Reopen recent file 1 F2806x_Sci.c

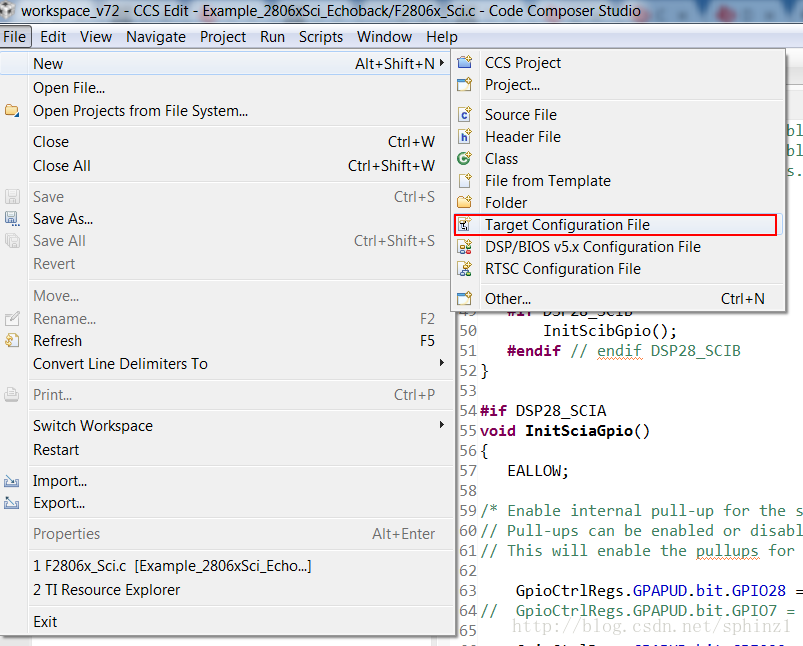pos(227,566)
